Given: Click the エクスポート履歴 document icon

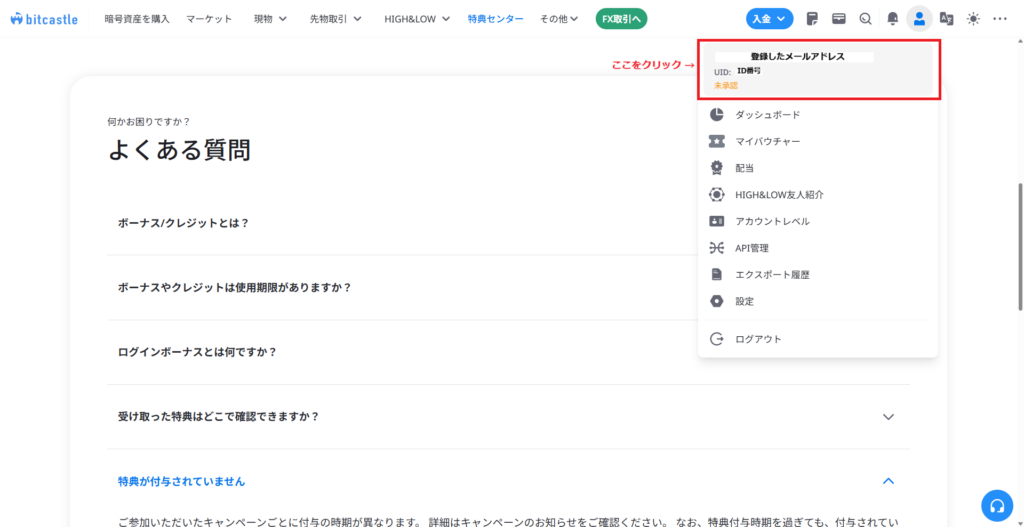Looking at the screenshot, I should 716,275.
